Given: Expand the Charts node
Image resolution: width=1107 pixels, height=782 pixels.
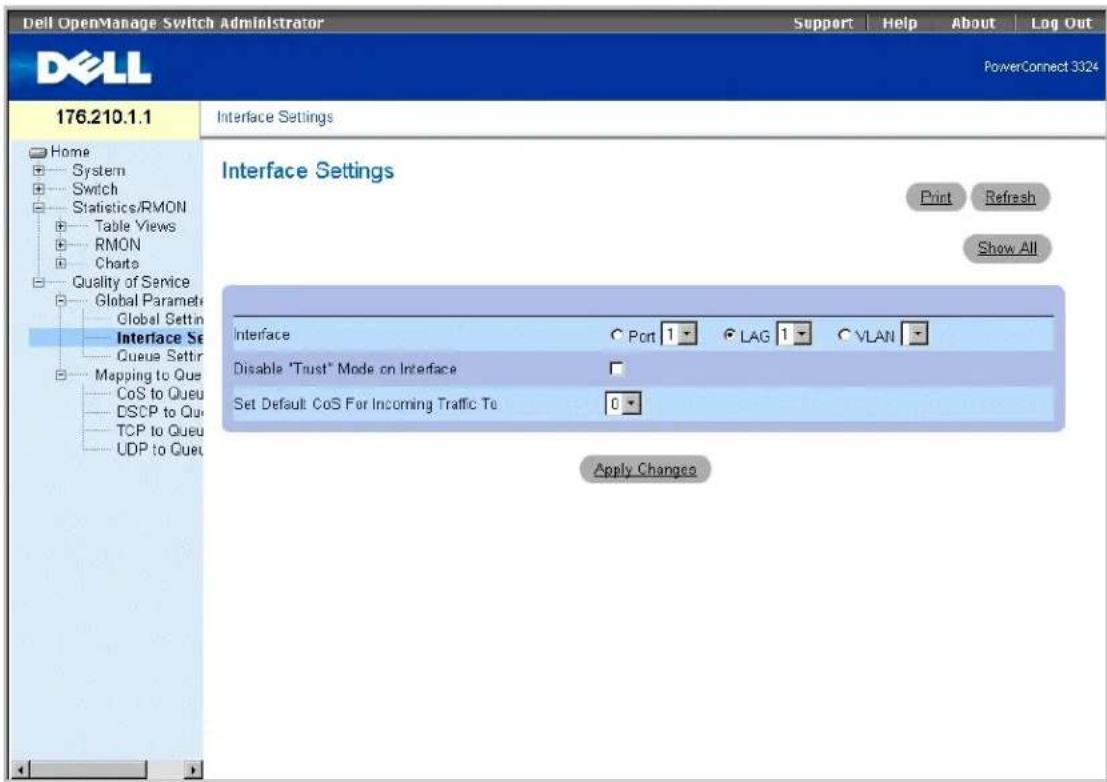Looking at the screenshot, I should pos(61,263).
